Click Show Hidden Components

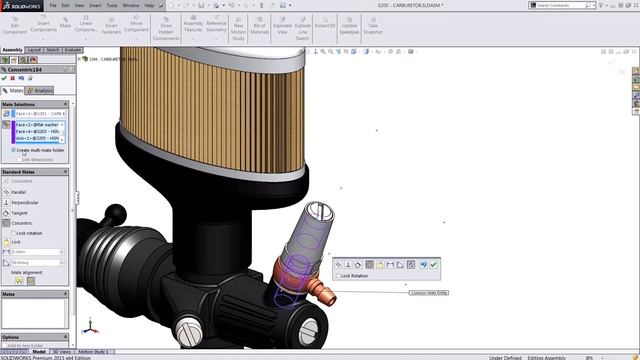click(x=166, y=29)
